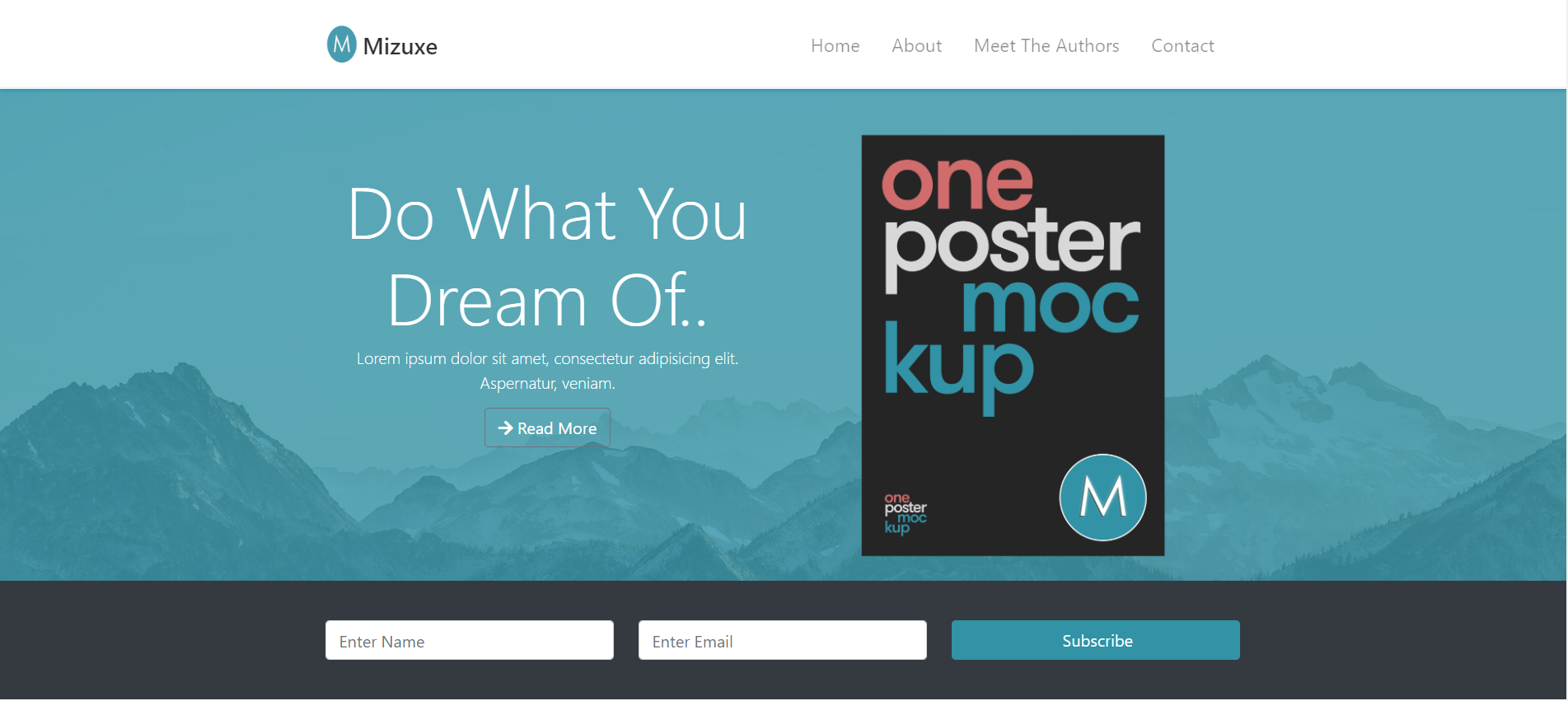Click the Lorem ipsum paragraph text
The image size is (1568, 701).
click(x=547, y=371)
